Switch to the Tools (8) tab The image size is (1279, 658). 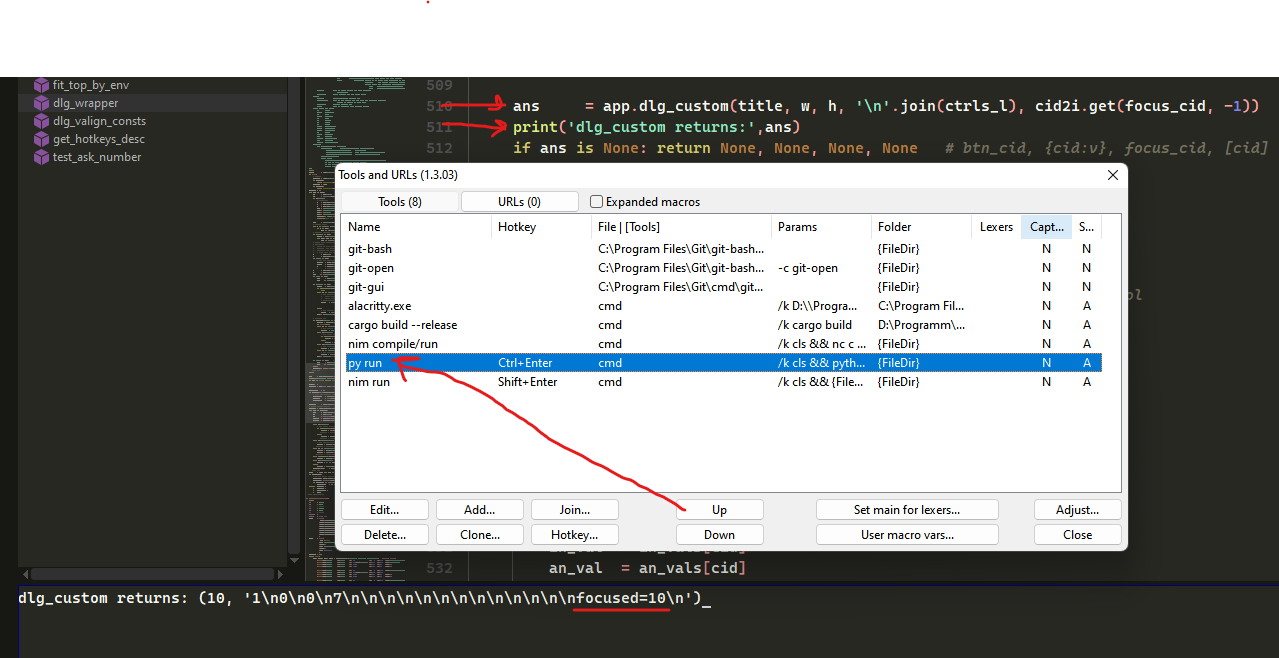pos(399,201)
